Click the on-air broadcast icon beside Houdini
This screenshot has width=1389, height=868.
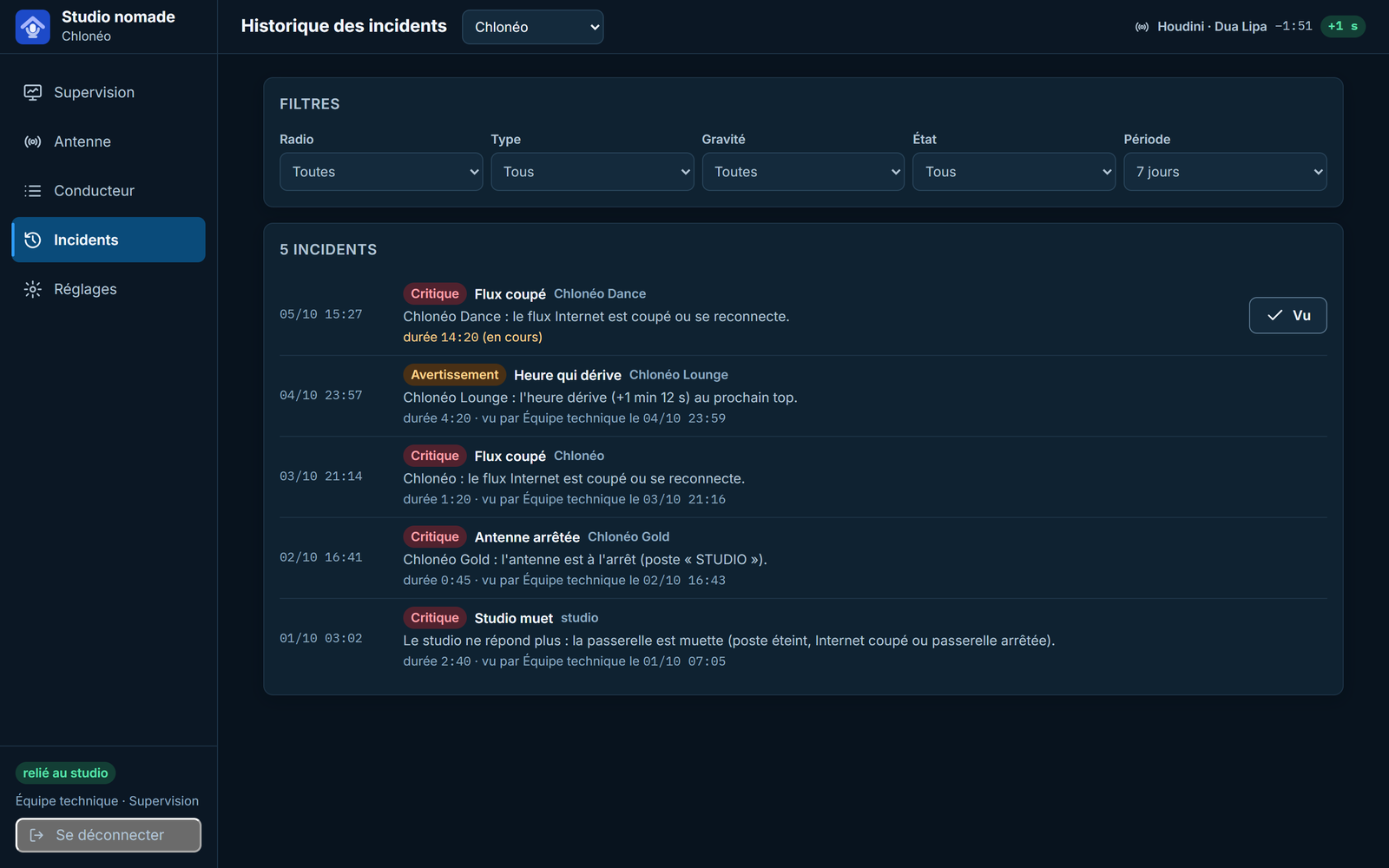[1142, 27]
